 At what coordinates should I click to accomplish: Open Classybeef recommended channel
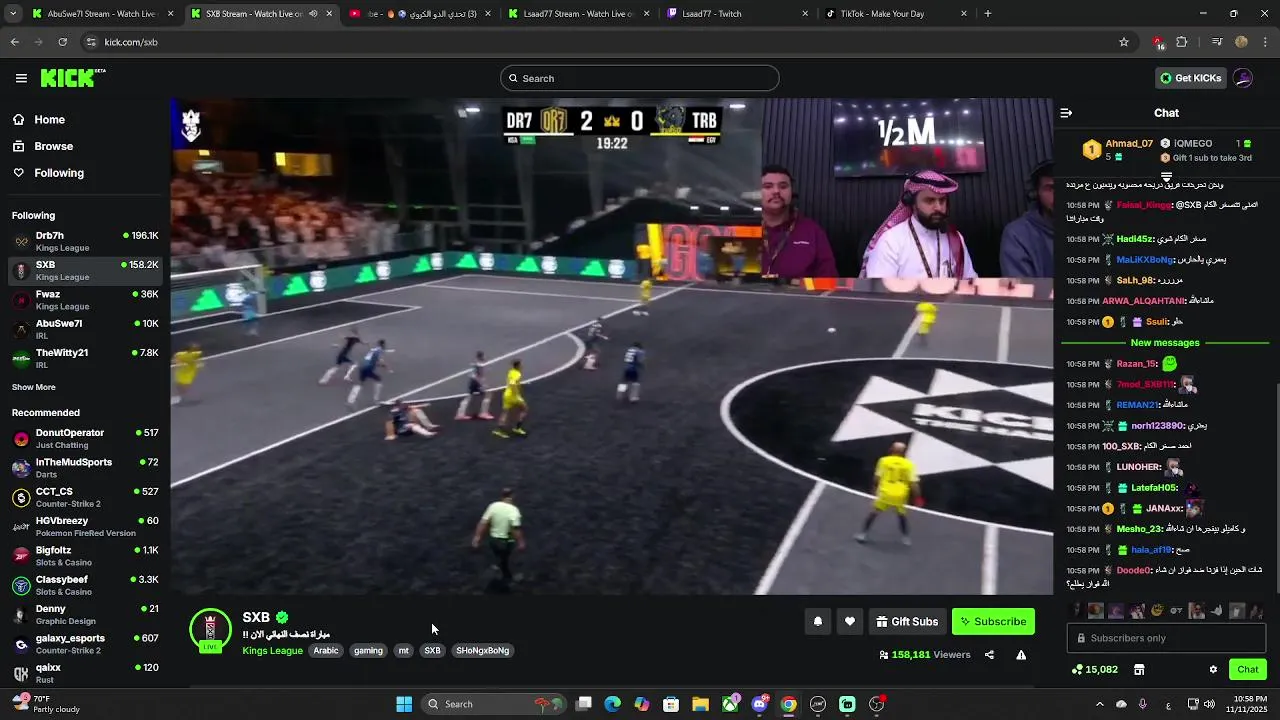coord(85,585)
